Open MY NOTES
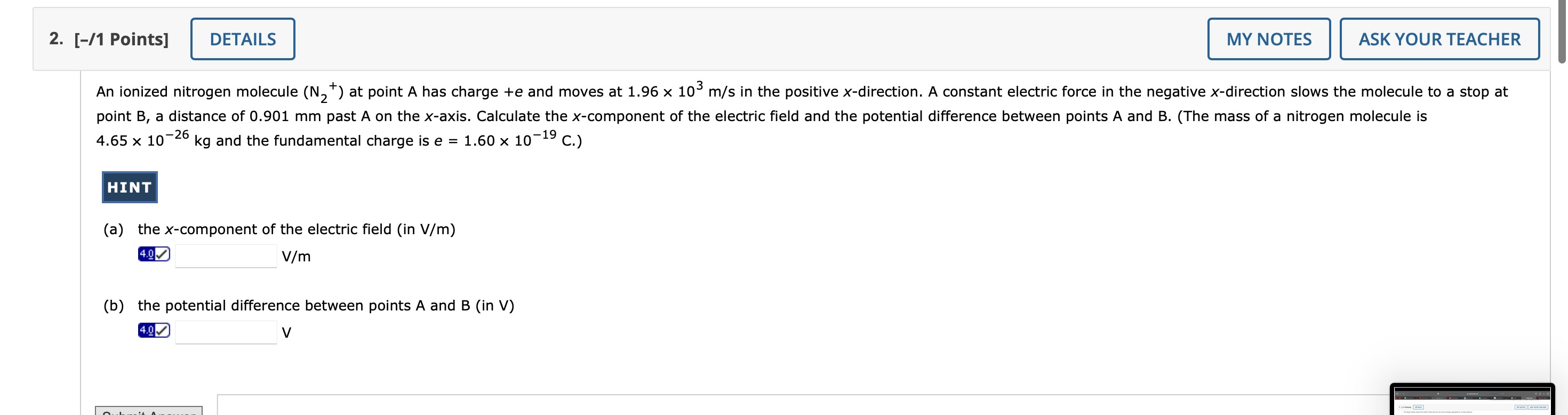This screenshot has height=415, width=1568. tap(1268, 39)
